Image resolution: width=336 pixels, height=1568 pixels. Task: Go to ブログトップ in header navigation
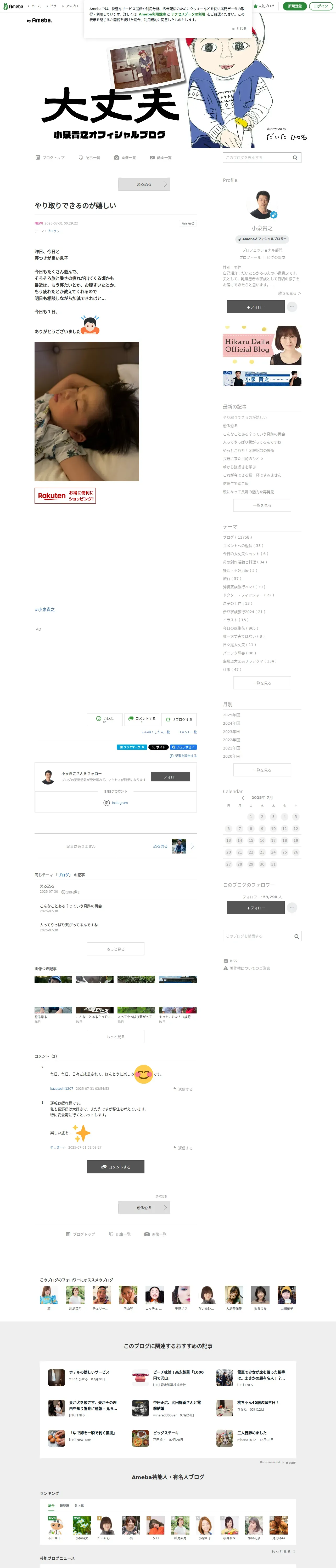click(x=50, y=158)
